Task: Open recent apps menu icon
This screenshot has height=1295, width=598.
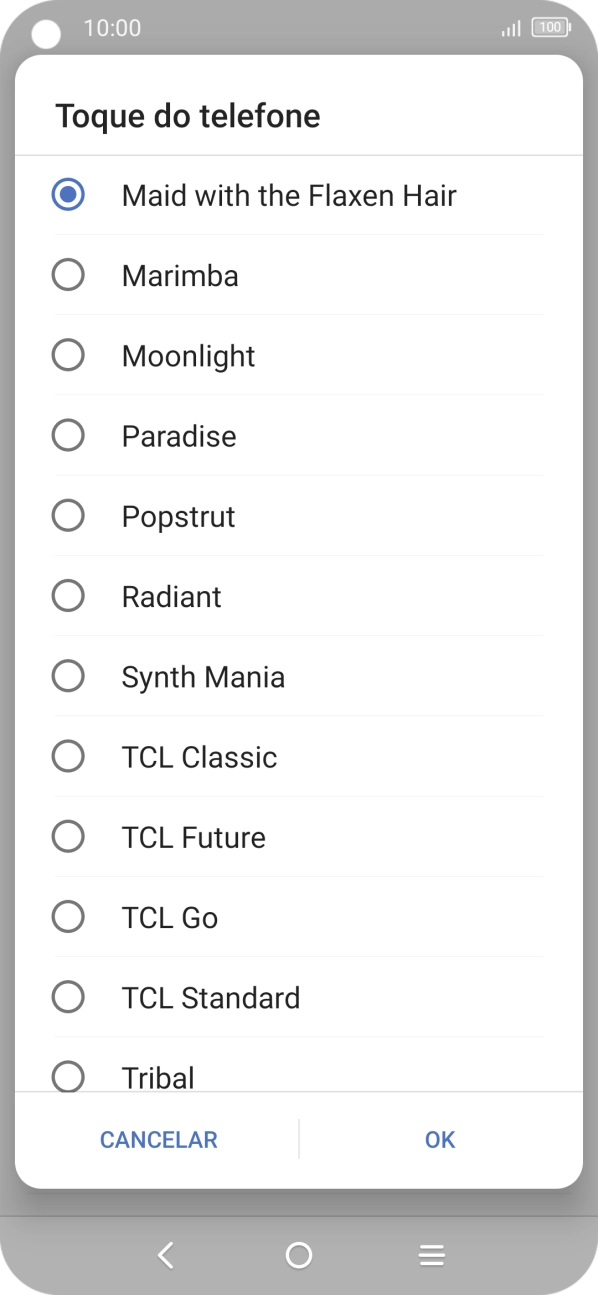Action: click(x=431, y=1255)
